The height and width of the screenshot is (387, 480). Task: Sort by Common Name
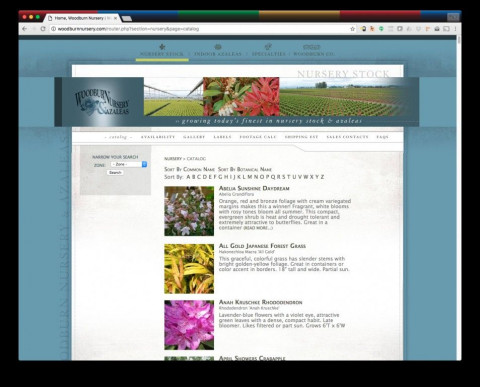click(x=189, y=169)
